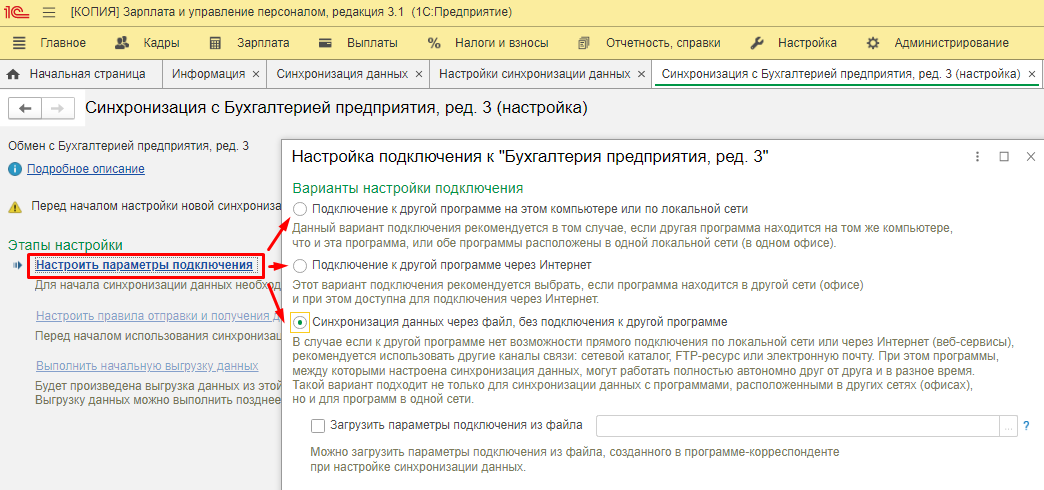1044x490 pixels.
Task: Click the Этапы настройки heading
Action: [x=65, y=245]
